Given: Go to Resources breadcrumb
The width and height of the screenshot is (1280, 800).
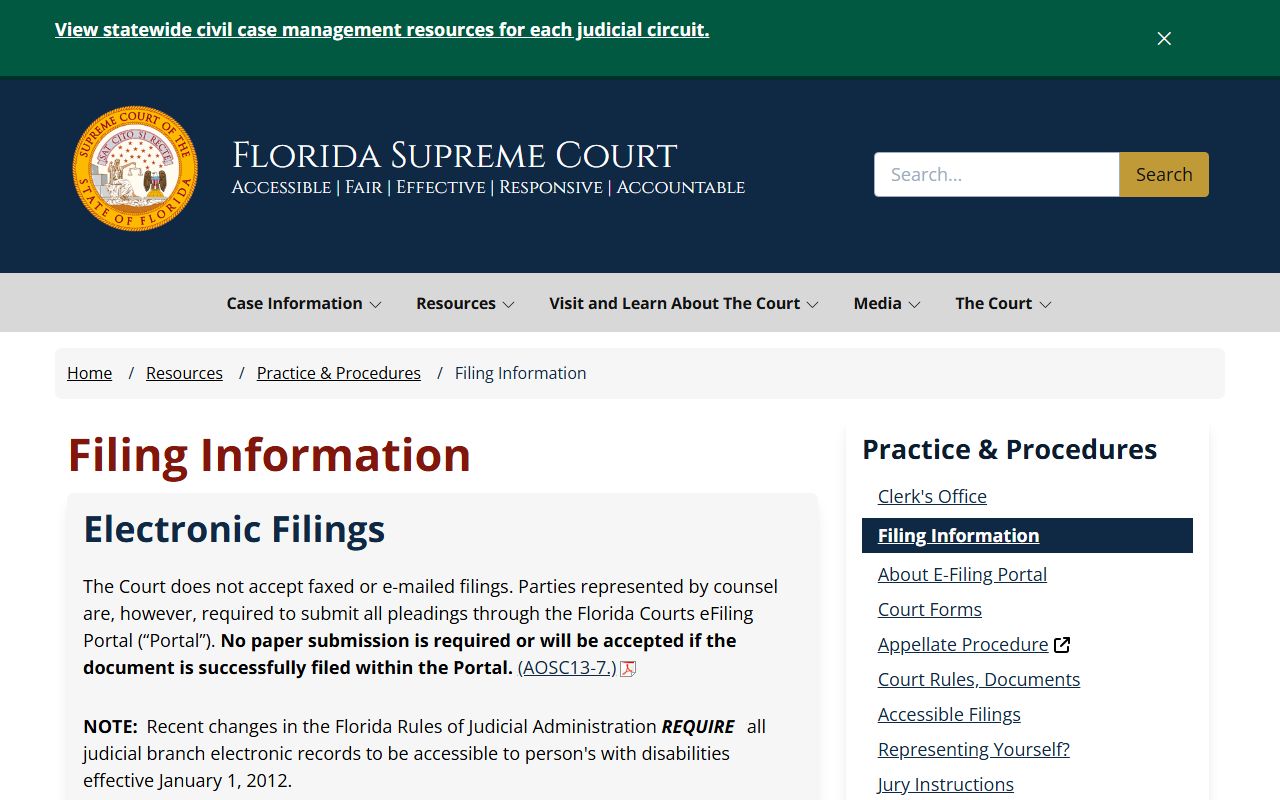Looking at the screenshot, I should (x=184, y=373).
